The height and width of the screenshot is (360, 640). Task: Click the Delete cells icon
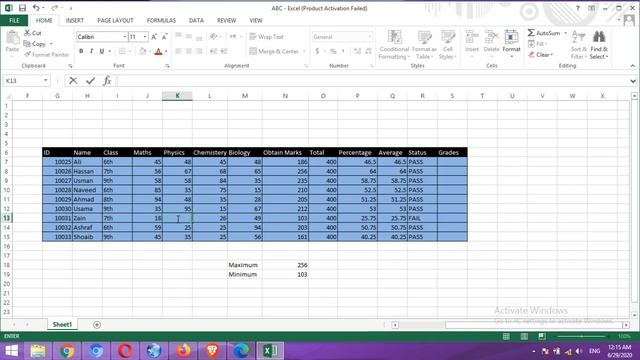click(491, 37)
